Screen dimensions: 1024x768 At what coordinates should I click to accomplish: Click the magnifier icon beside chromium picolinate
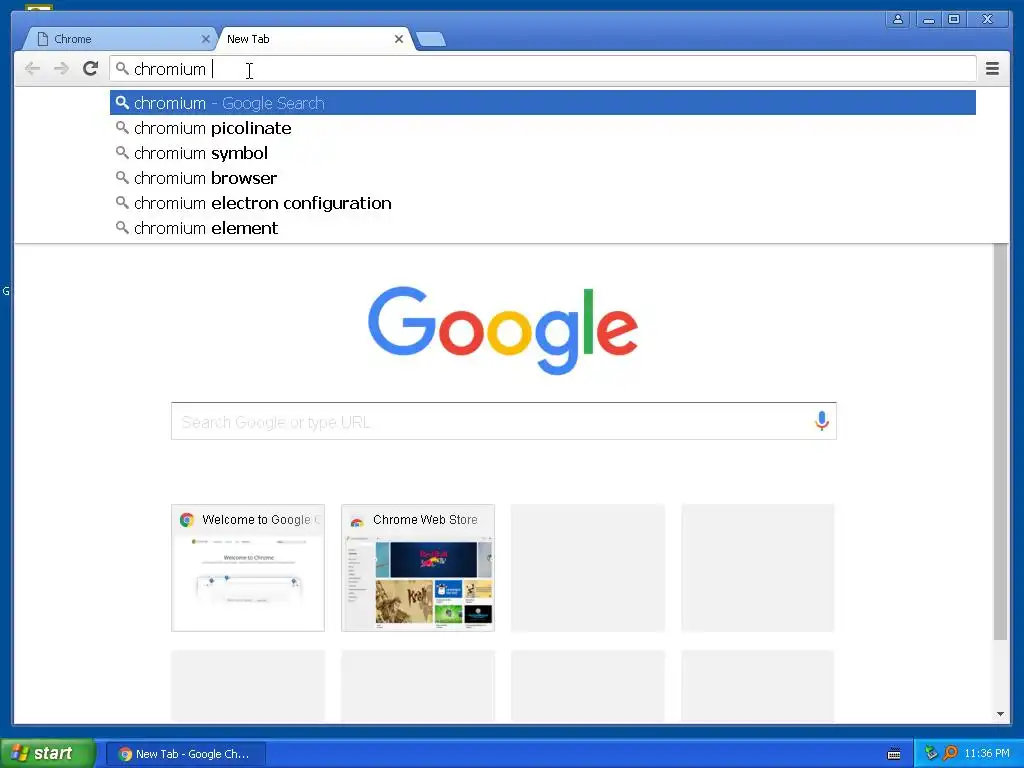[x=122, y=127]
